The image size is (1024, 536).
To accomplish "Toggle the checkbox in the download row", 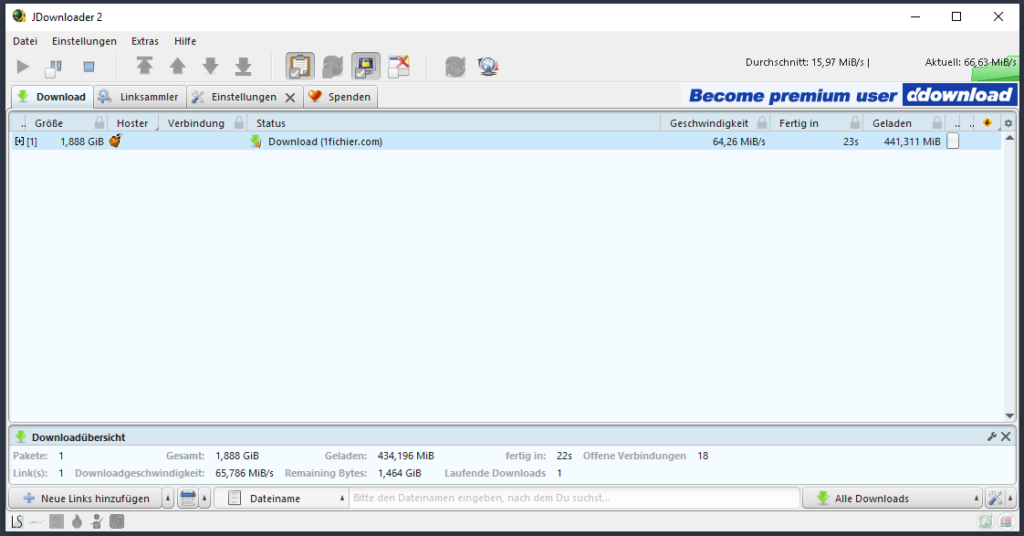I will tap(953, 141).
